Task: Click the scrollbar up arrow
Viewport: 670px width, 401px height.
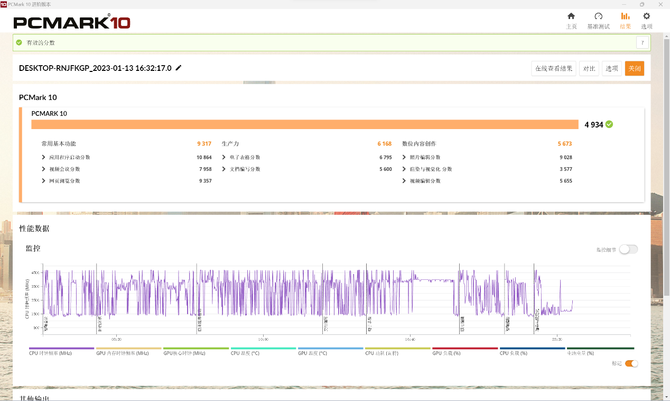Action: (x=667, y=36)
